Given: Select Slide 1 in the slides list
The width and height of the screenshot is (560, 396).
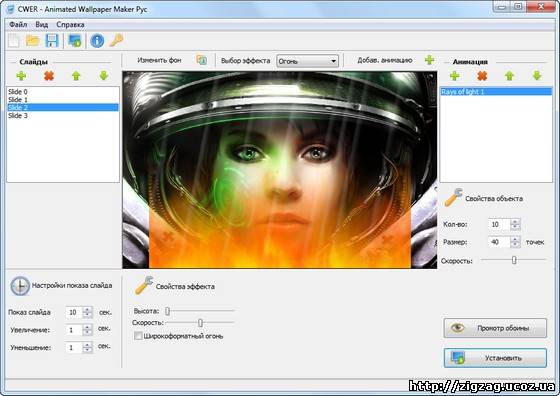Looking at the screenshot, I should pyautogui.click(x=63, y=100).
